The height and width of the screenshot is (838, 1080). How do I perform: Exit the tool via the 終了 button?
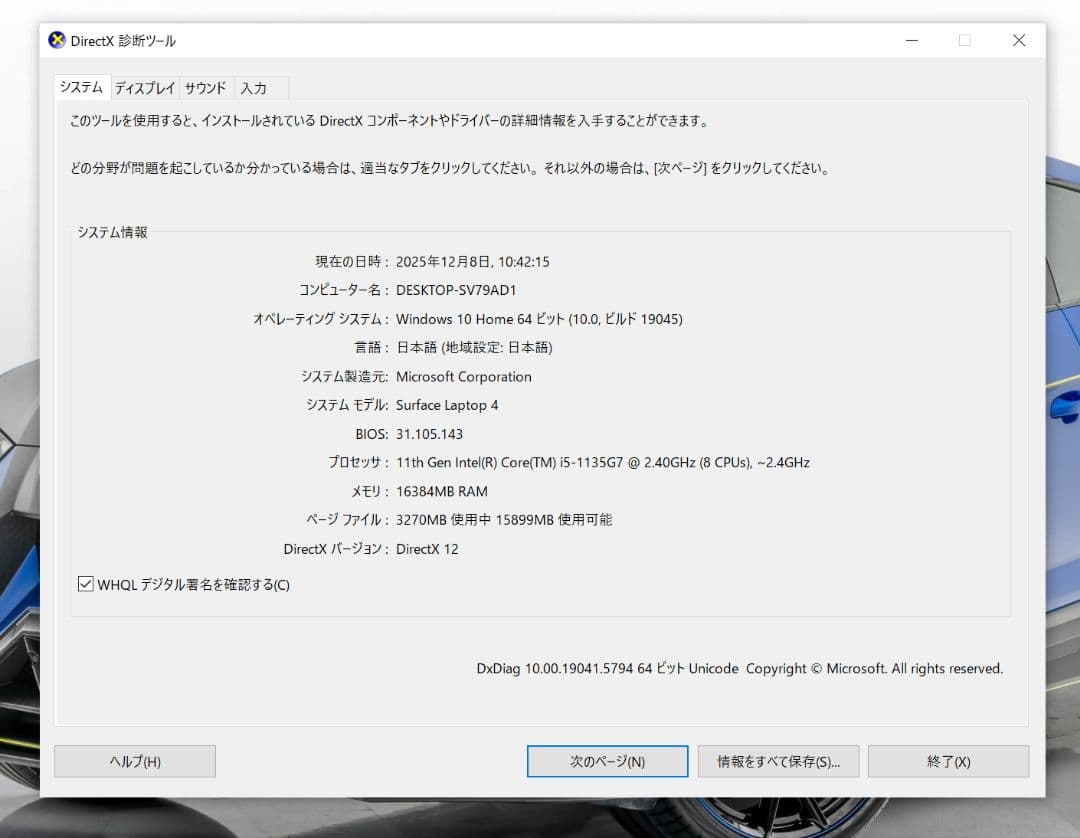(947, 761)
